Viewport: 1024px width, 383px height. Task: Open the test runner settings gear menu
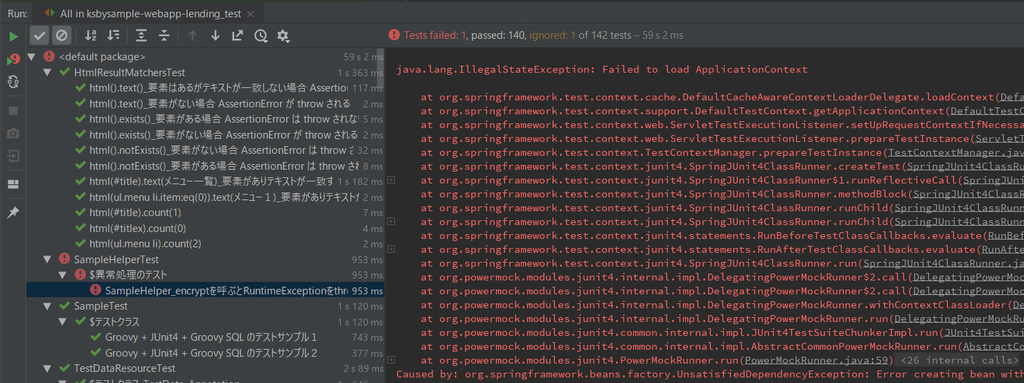[x=283, y=36]
